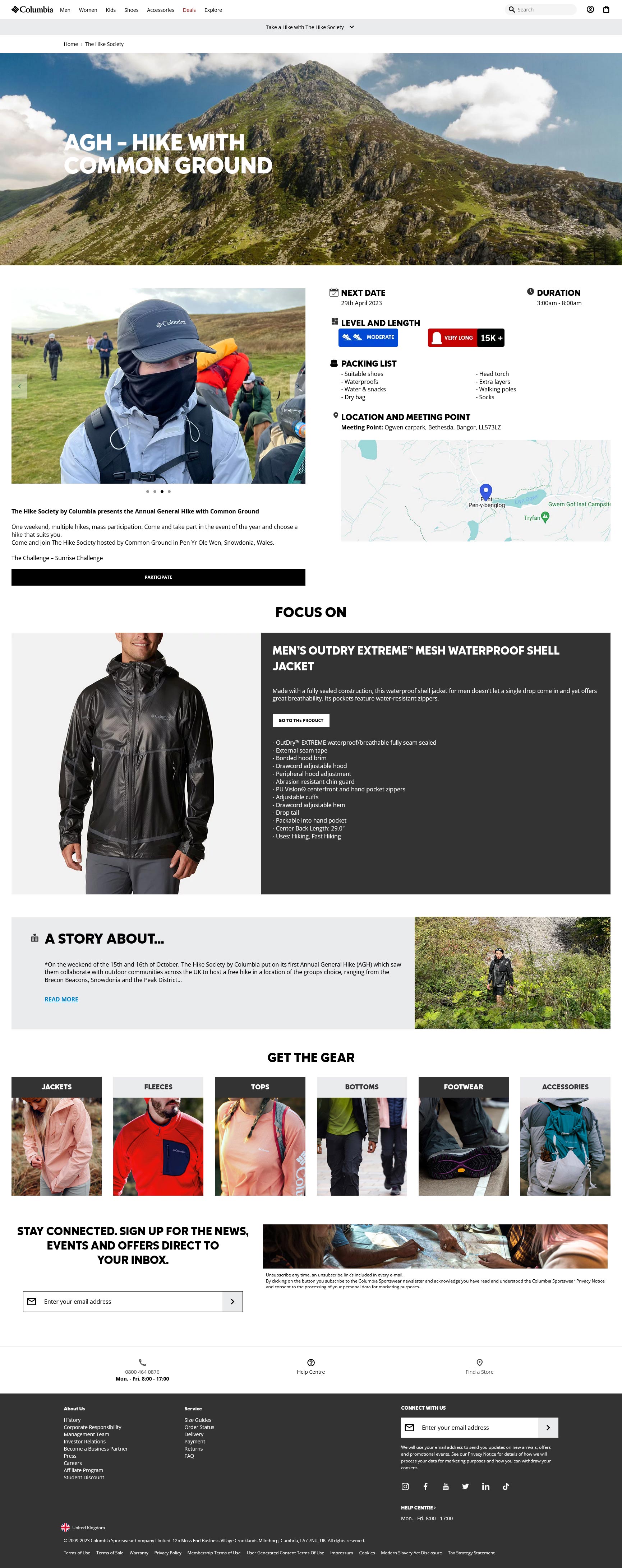Click the Columbia logo in header
622x1568 pixels.
pyautogui.click(x=32, y=10)
